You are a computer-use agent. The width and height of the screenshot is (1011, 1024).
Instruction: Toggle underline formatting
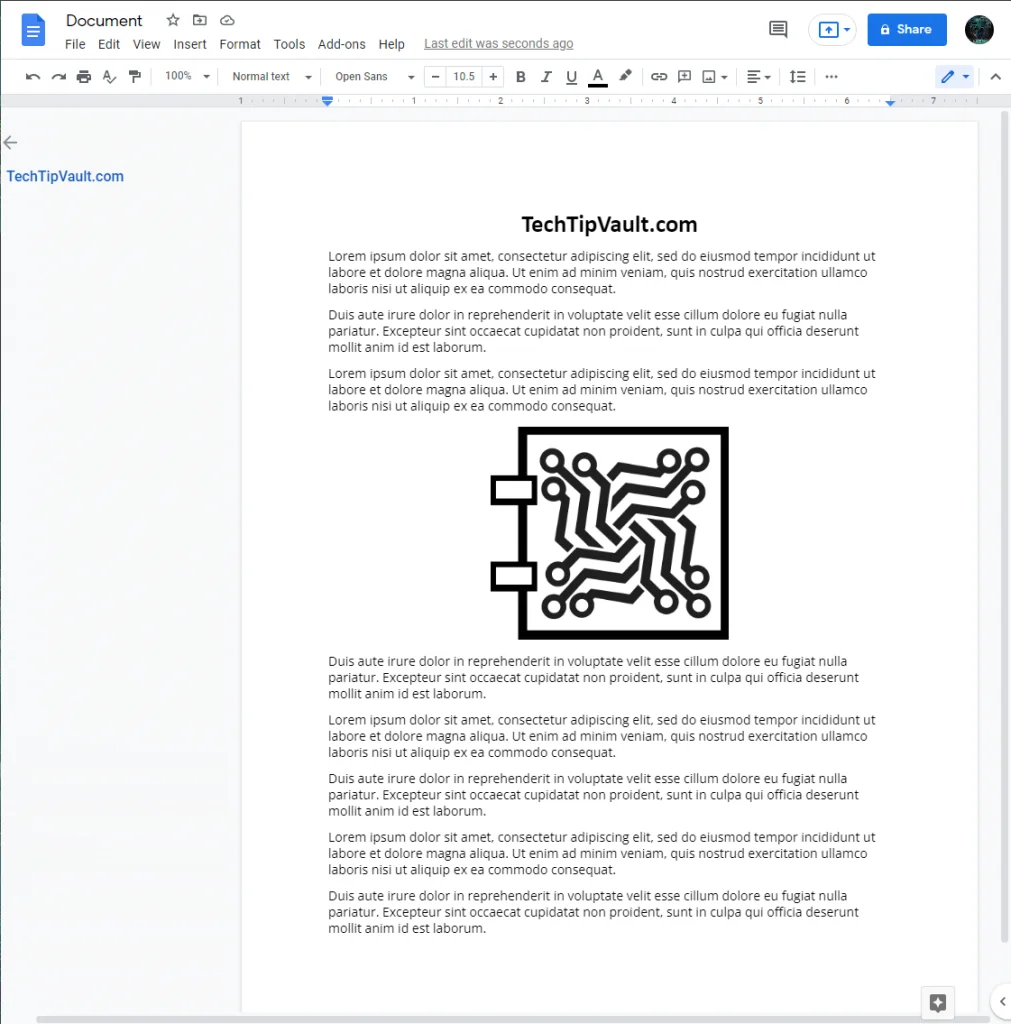click(571, 77)
